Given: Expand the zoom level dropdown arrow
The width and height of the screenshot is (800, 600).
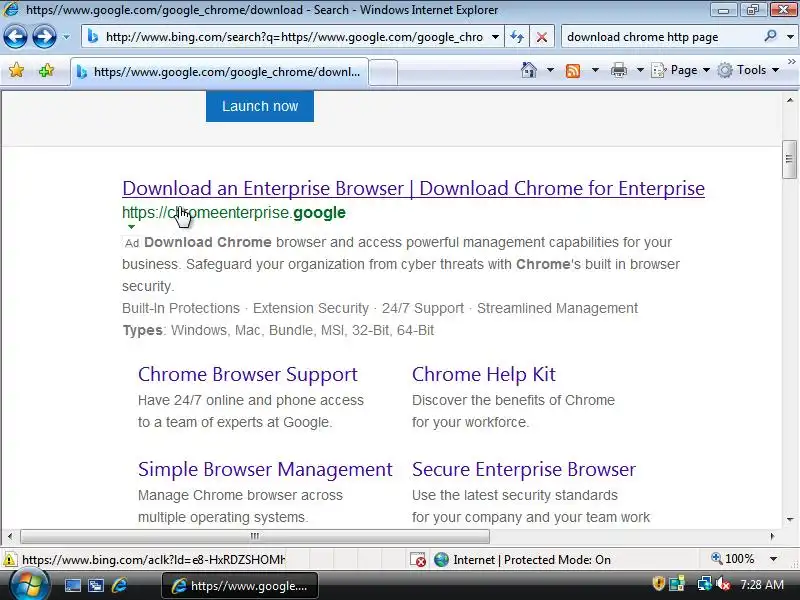Looking at the screenshot, I should click(x=773, y=559).
